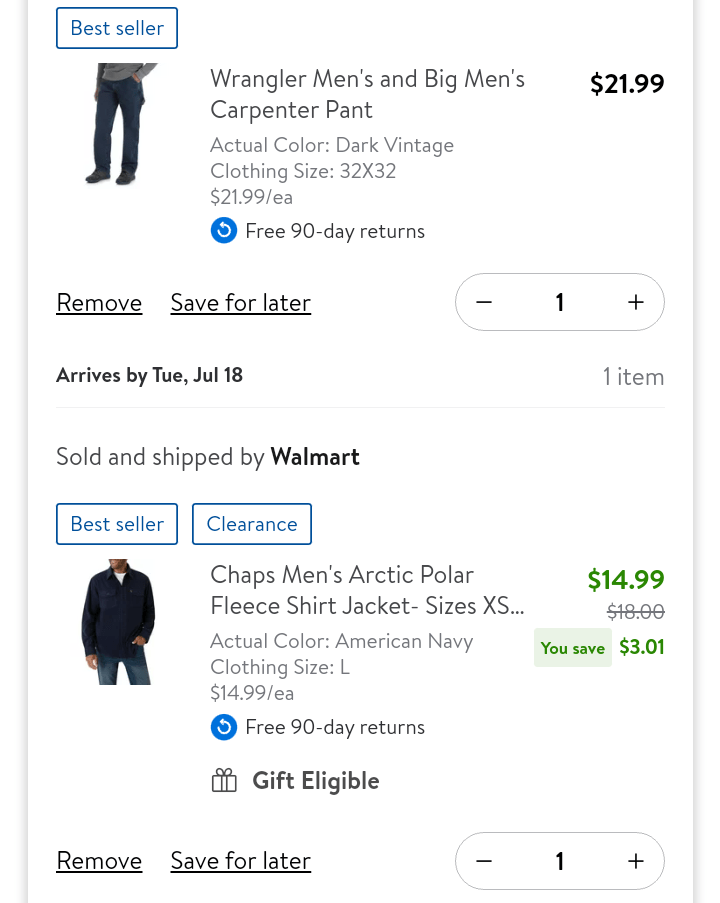
Task: Save Wrangler Carpenter Pant for later
Action: pos(240,303)
